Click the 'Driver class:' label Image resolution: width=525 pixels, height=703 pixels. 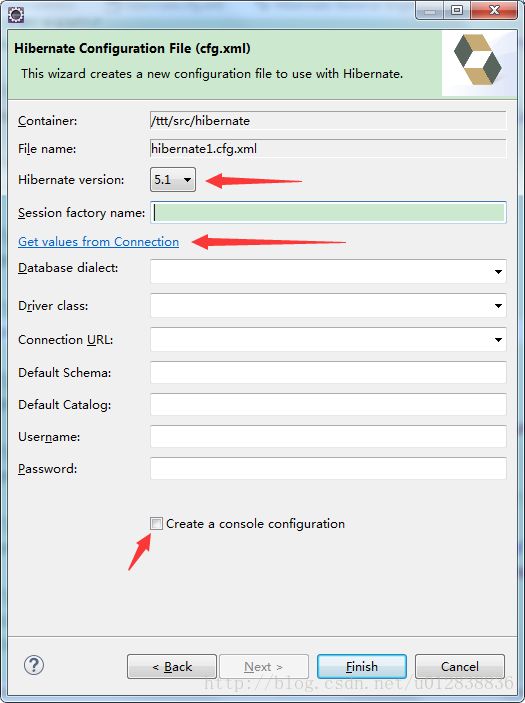point(53,306)
